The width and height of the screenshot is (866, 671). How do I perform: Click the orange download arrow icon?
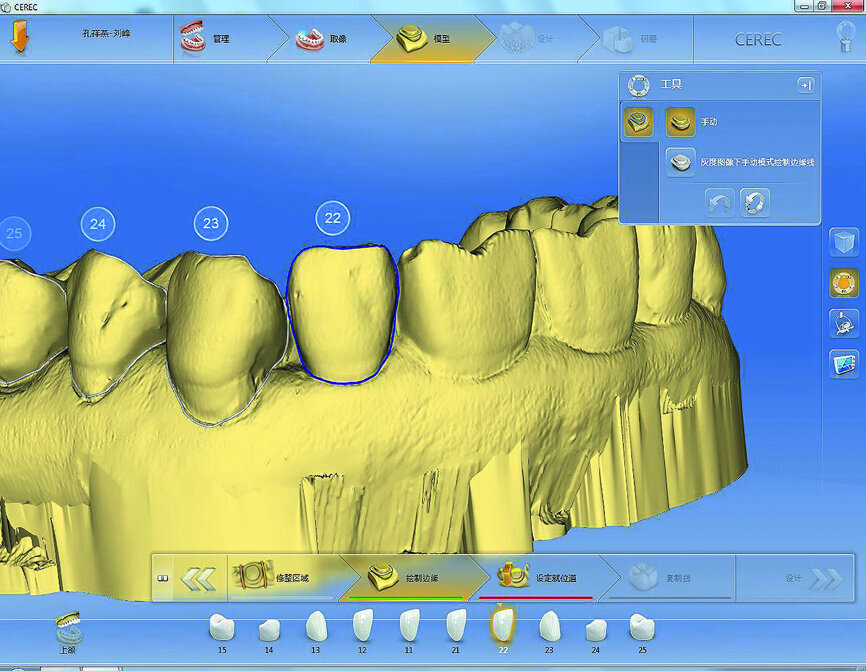pos(19,39)
